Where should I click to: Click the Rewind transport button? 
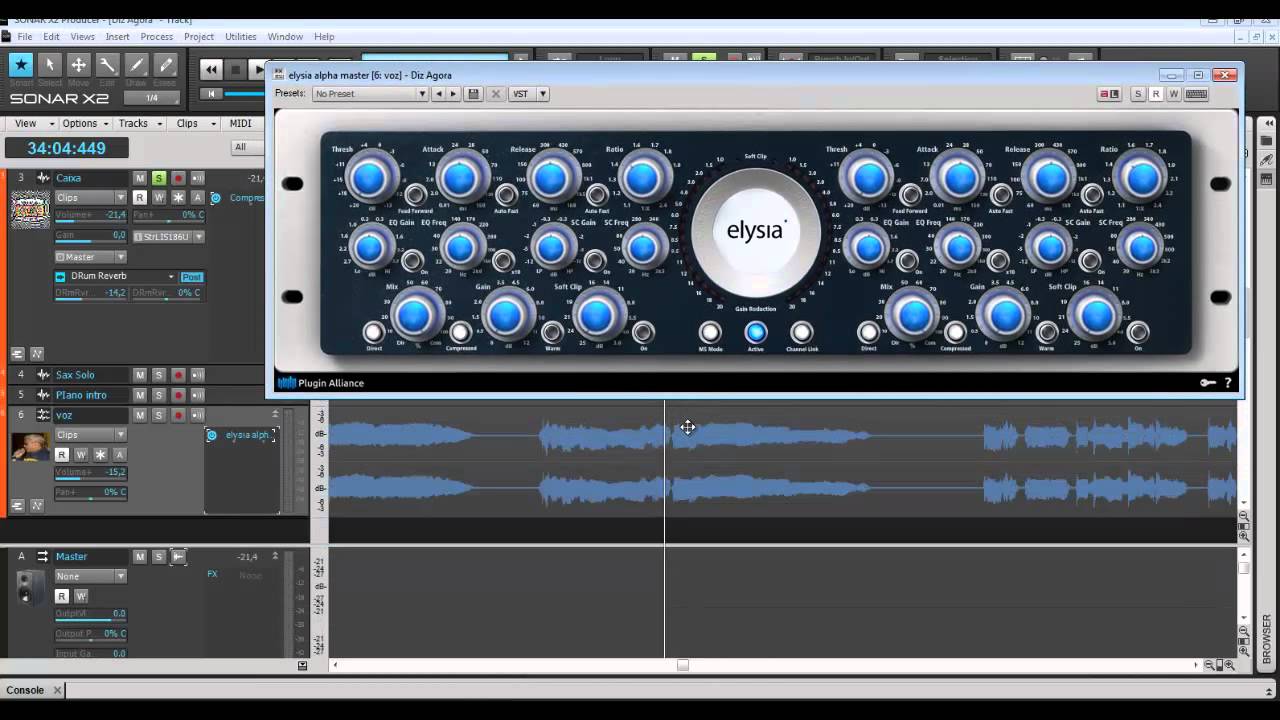pos(210,69)
